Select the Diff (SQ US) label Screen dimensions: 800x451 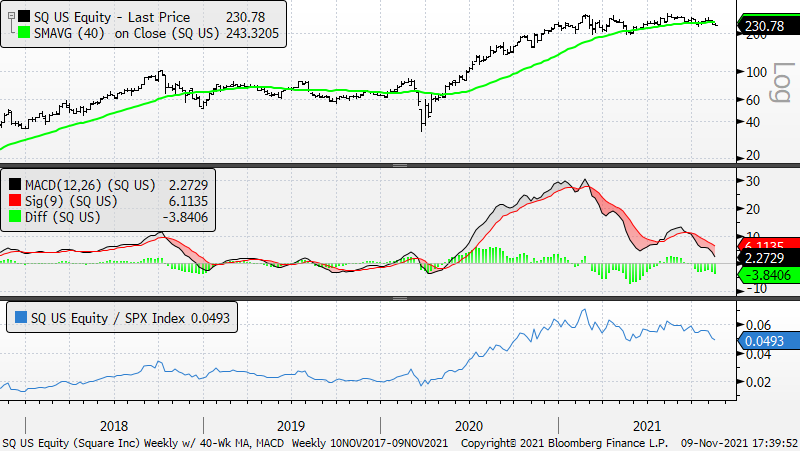(x=62, y=217)
